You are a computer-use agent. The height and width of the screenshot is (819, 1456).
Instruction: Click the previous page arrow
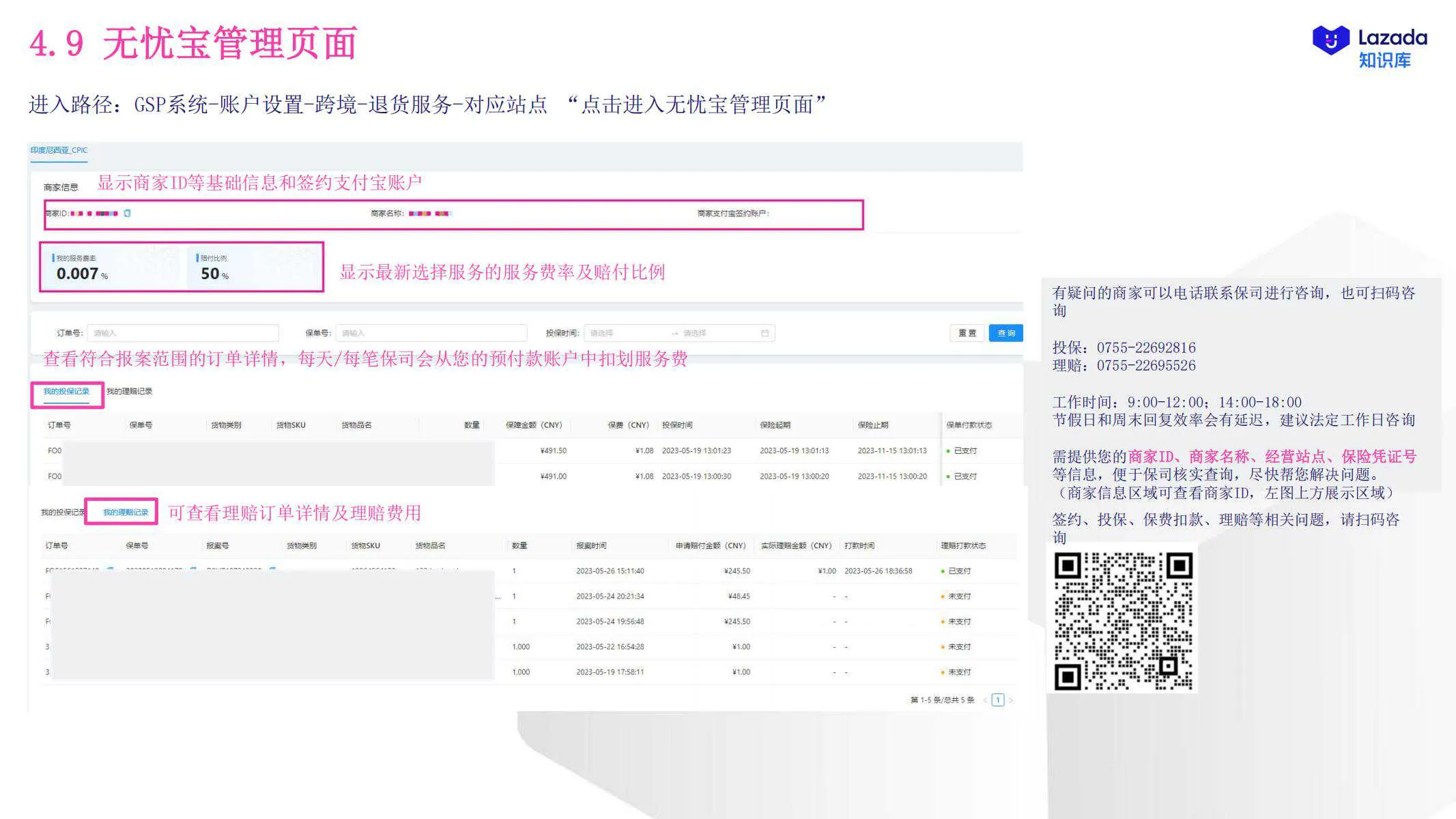coord(984,700)
